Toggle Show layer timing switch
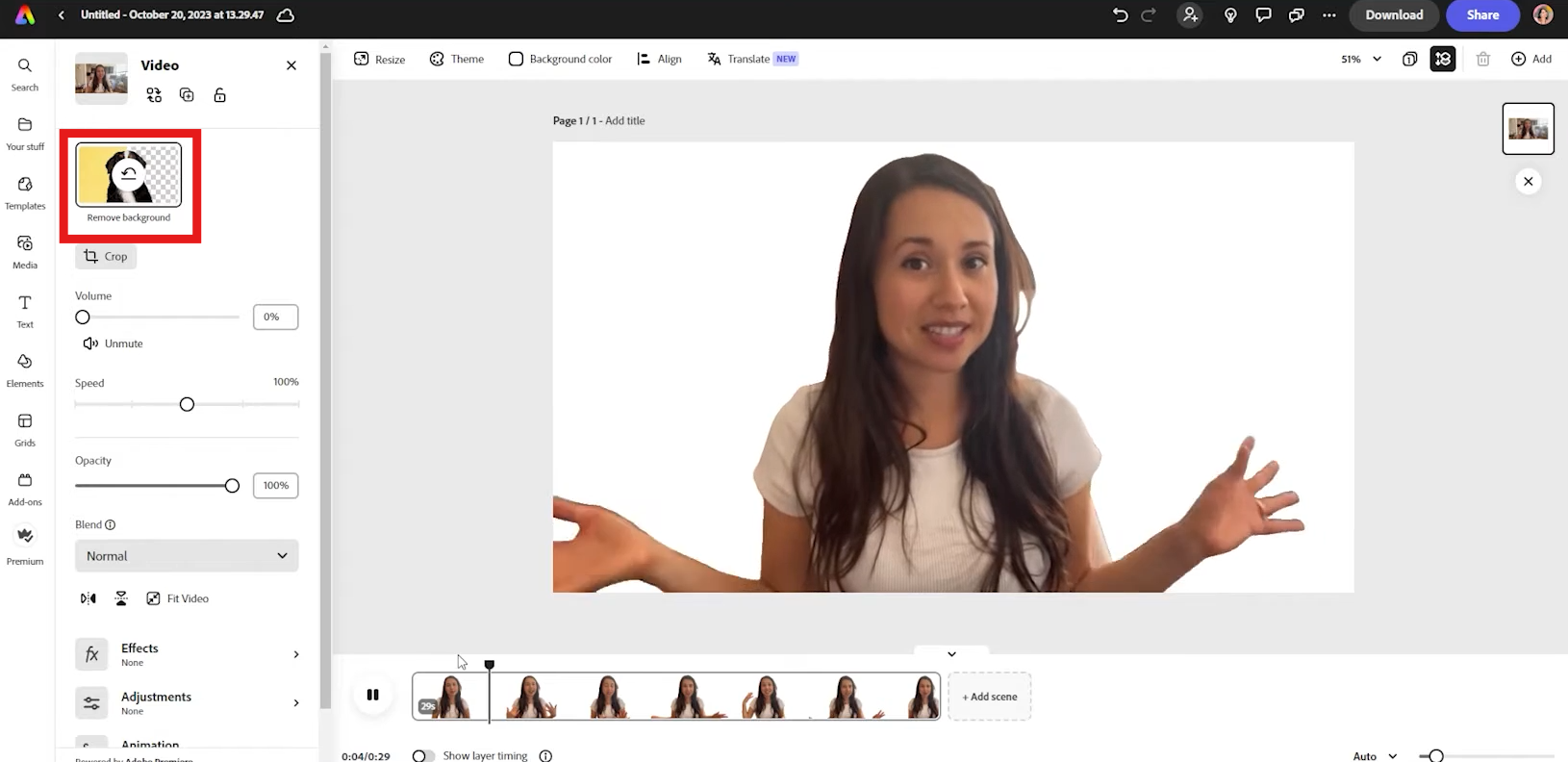Viewport: 1568px width, 762px height. [423, 756]
